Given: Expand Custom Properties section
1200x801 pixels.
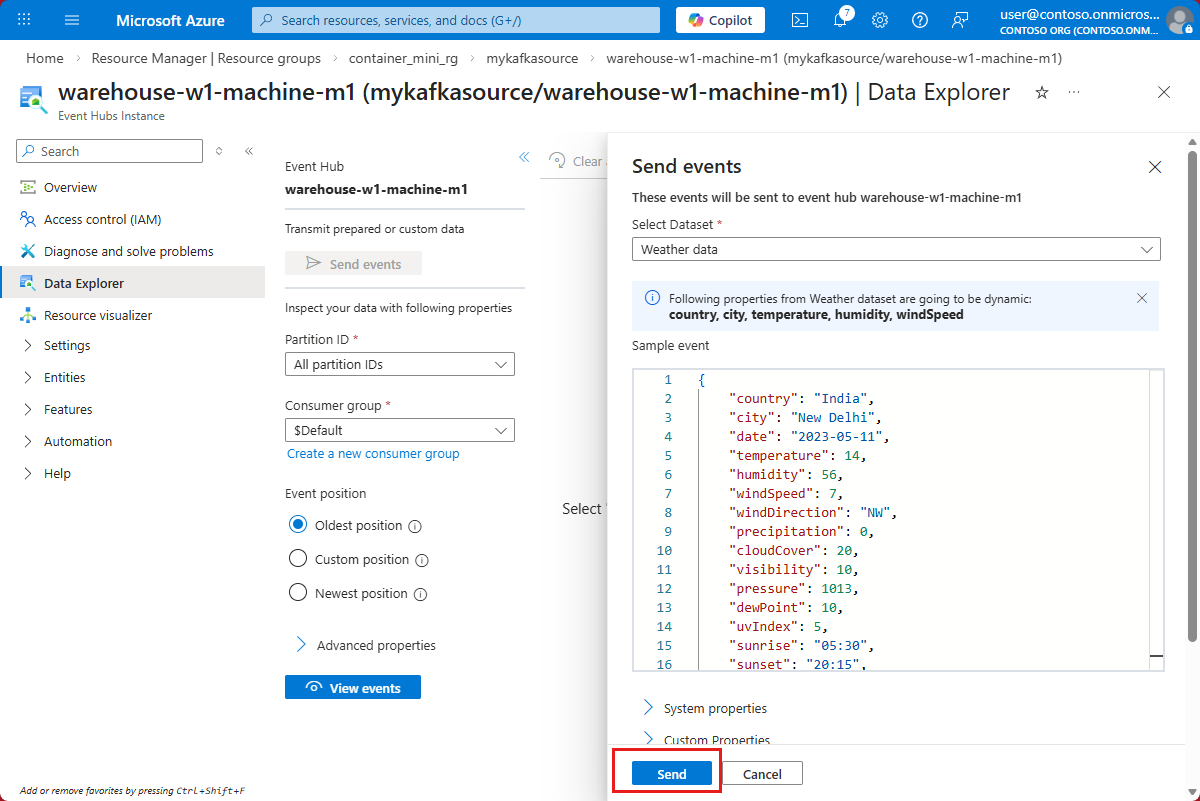Looking at the screenshot, I should coord(706,739).
